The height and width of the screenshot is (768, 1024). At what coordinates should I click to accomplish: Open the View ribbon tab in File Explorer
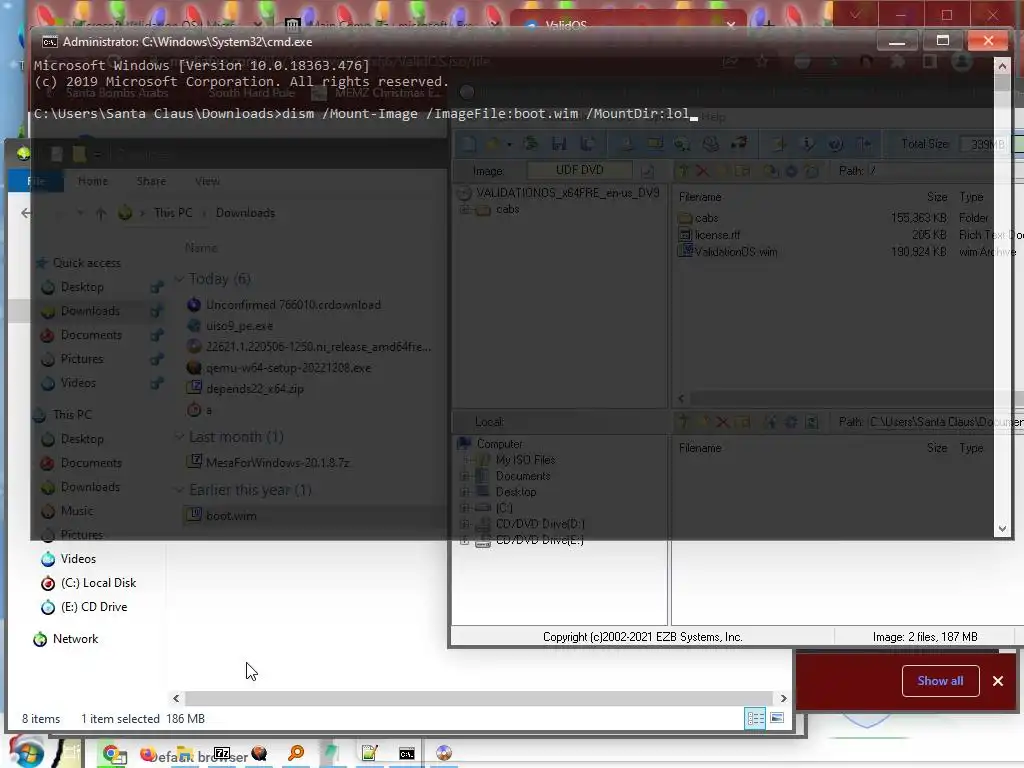pos(207,181)
